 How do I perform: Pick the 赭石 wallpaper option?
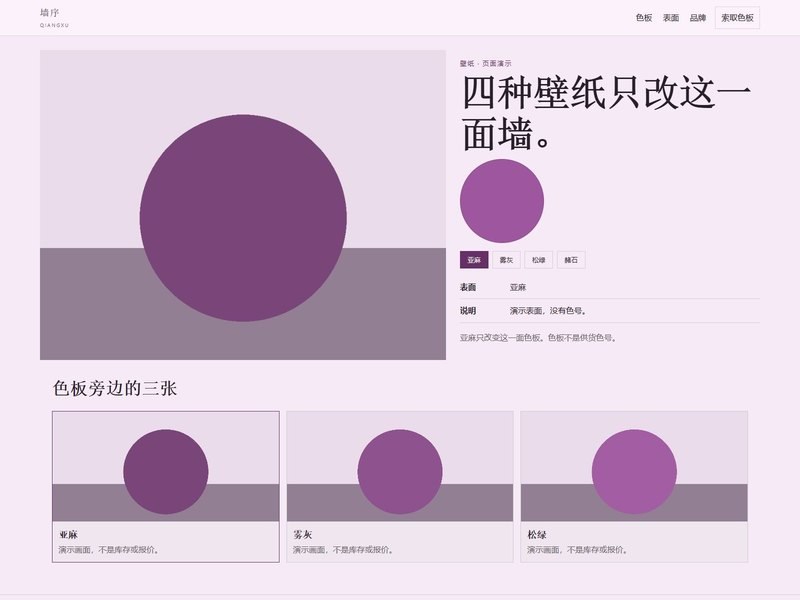click(x=571, y=260)
